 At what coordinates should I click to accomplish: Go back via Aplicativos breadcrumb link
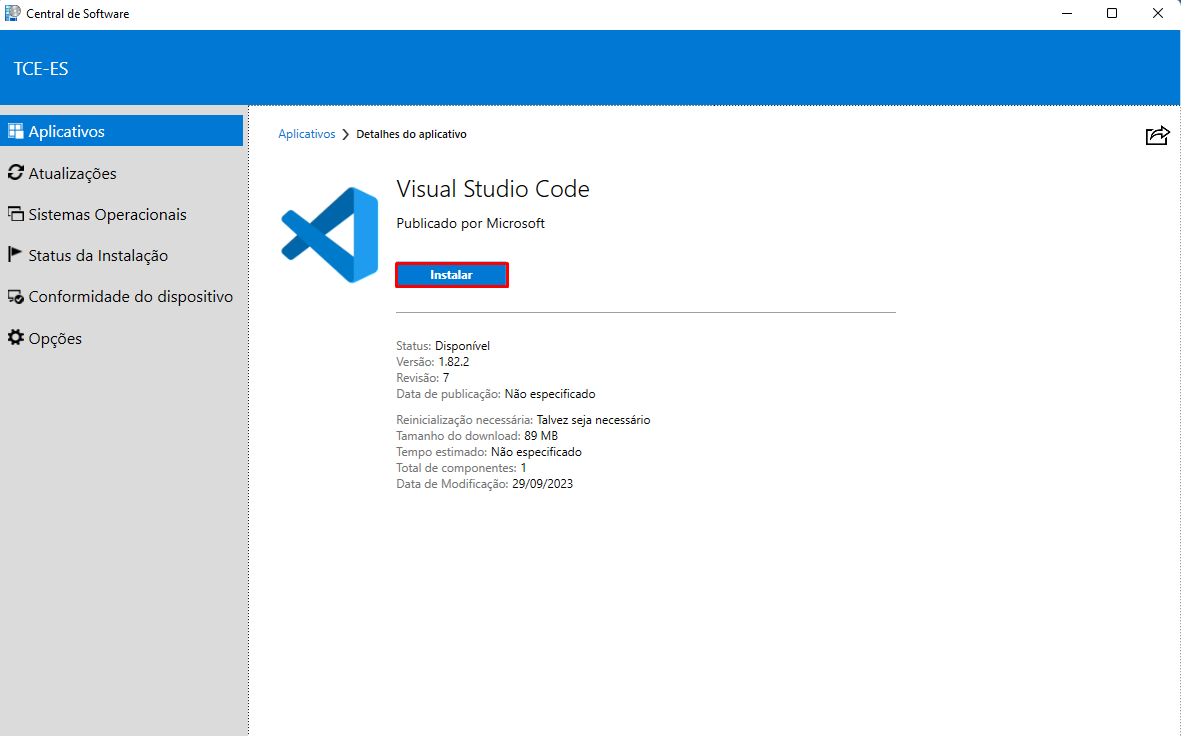pos(307,134)
